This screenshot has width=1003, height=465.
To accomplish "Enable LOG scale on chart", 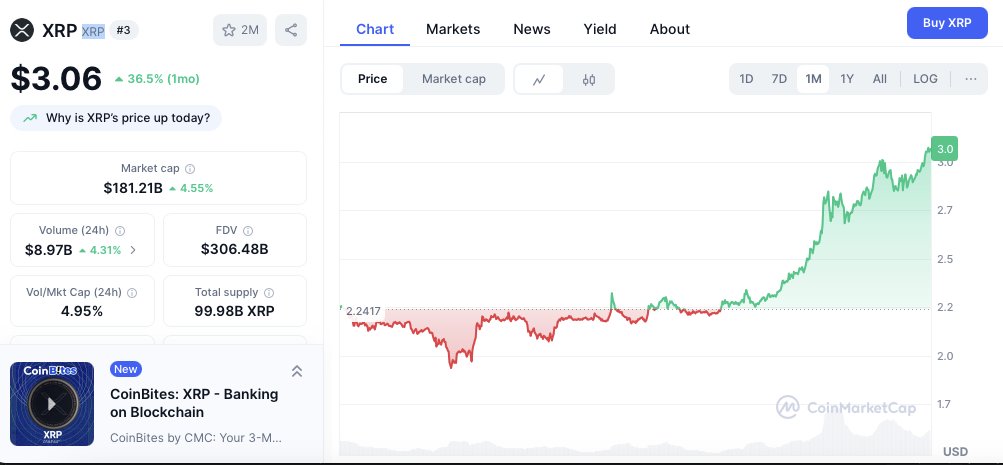I will [925, 79].
